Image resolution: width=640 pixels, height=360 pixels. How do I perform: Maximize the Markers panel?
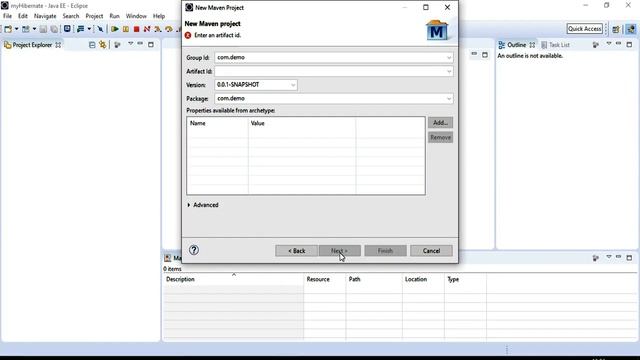point(629,258)
